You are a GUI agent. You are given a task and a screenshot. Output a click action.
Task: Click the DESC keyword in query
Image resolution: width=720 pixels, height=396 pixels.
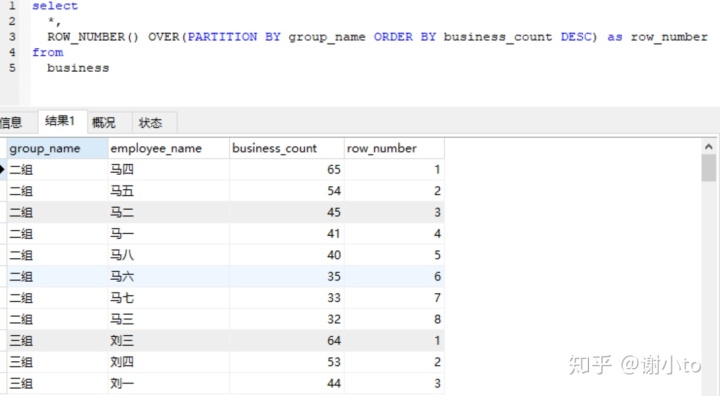point(576,37)
